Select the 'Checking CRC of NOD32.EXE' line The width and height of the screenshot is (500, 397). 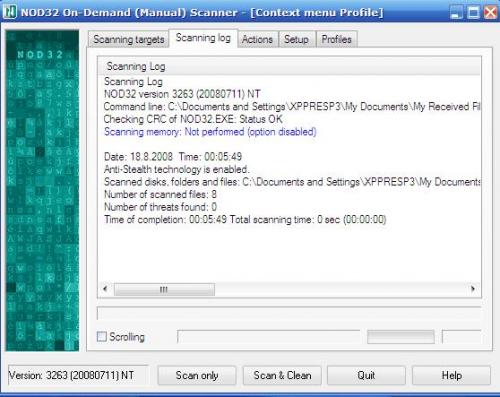(x=193, y=119)
